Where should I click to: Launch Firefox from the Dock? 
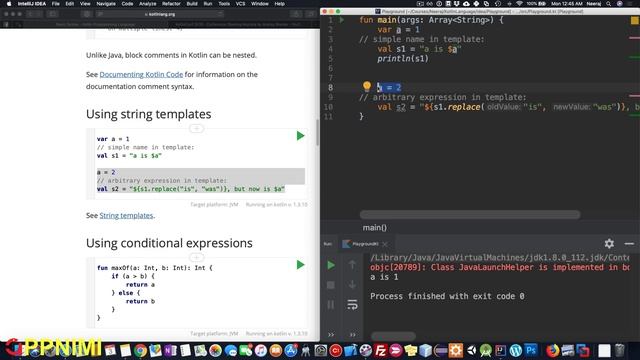pos(552,351)
